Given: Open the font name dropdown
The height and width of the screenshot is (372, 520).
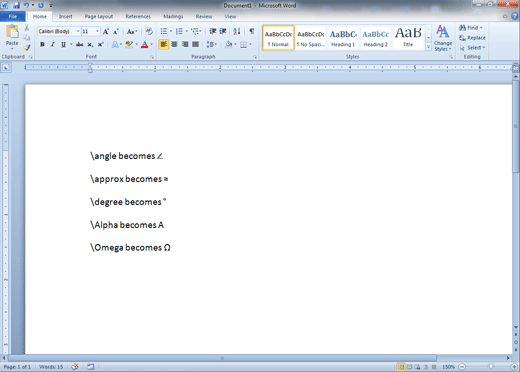Looking at the screenshot, I should 78,31.
